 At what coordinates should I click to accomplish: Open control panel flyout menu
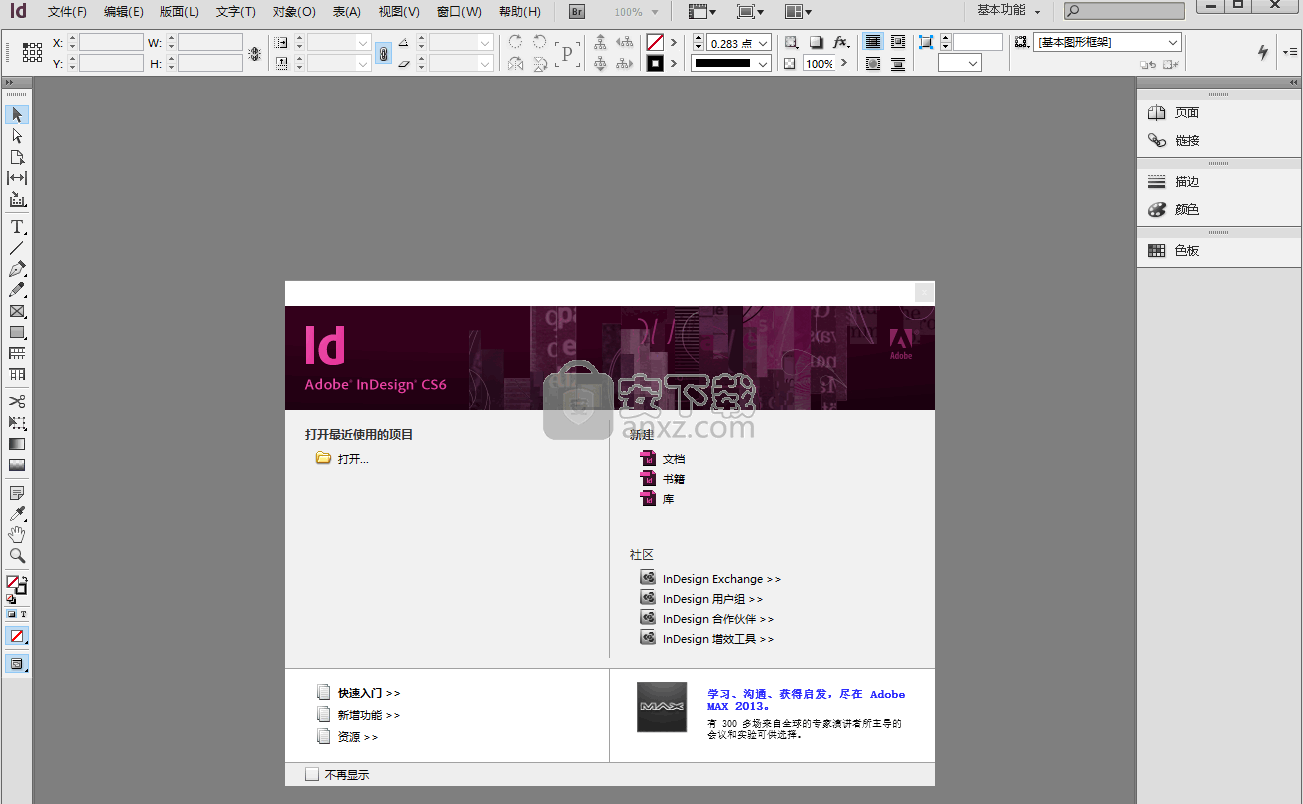click(1290, 52)
